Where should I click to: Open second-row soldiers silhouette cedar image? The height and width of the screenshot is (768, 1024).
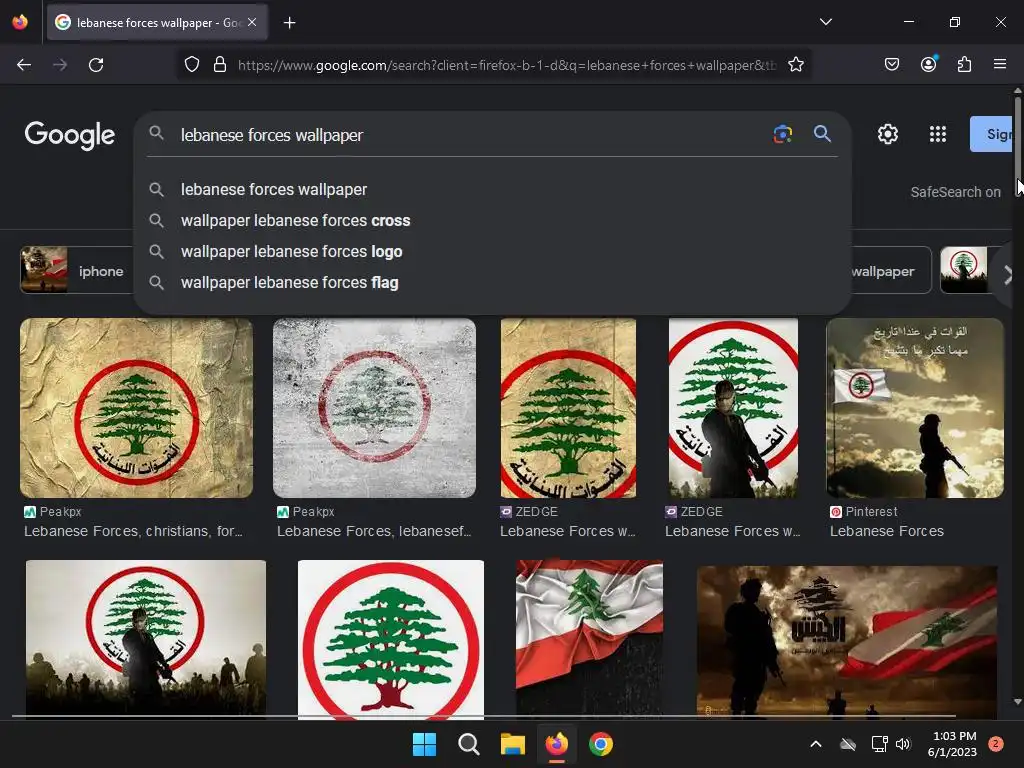coord(146,639)
